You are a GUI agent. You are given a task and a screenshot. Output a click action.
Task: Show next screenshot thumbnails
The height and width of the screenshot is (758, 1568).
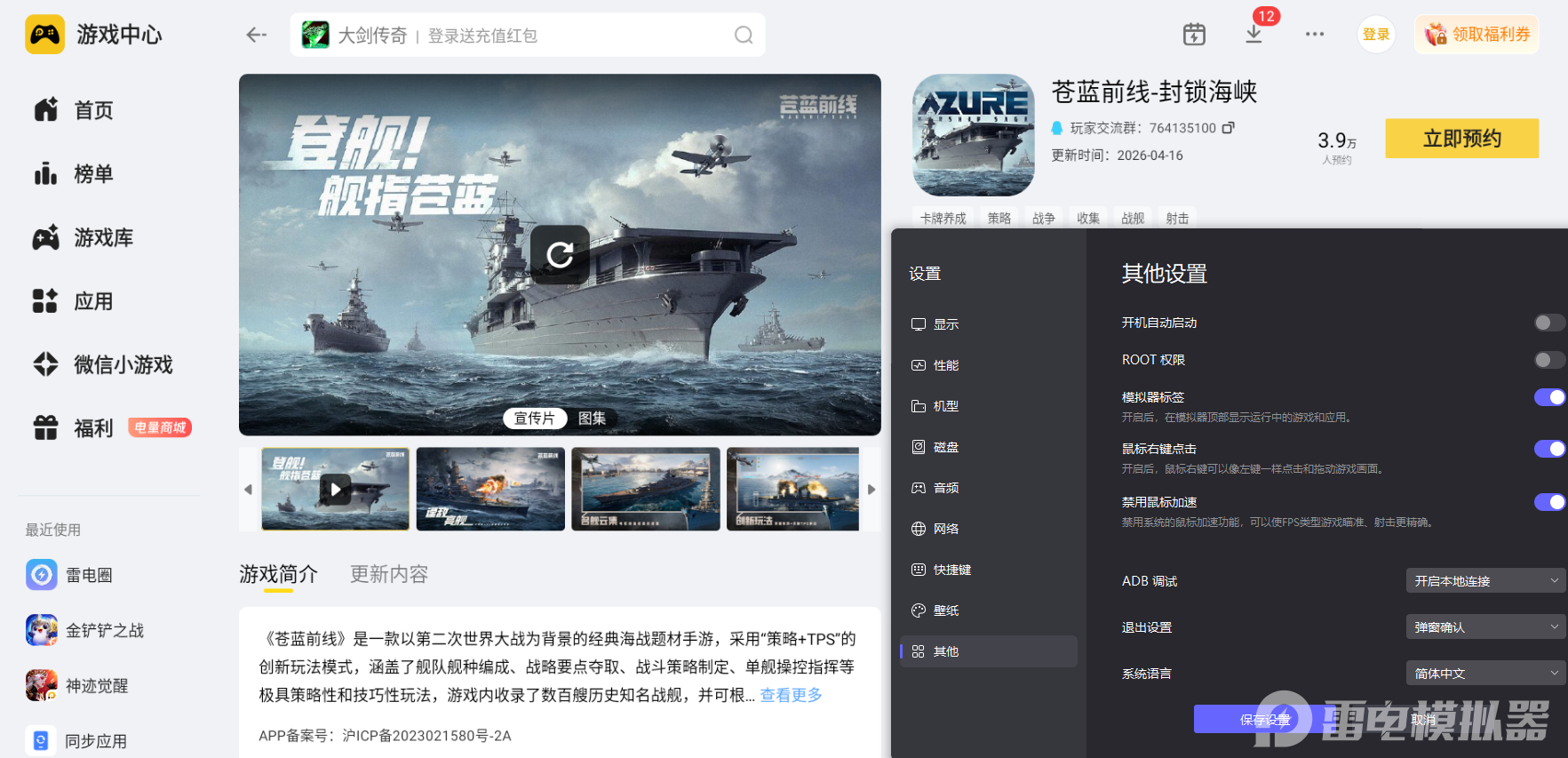872,490
